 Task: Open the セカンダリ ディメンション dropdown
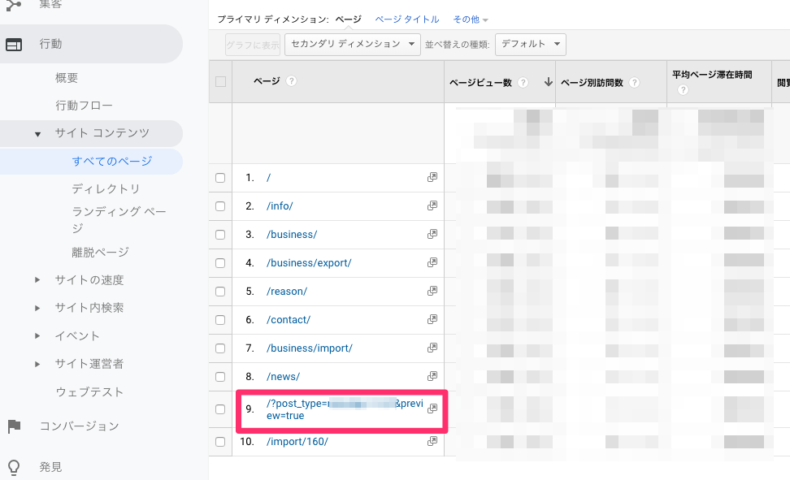click(x=352, y=44)
